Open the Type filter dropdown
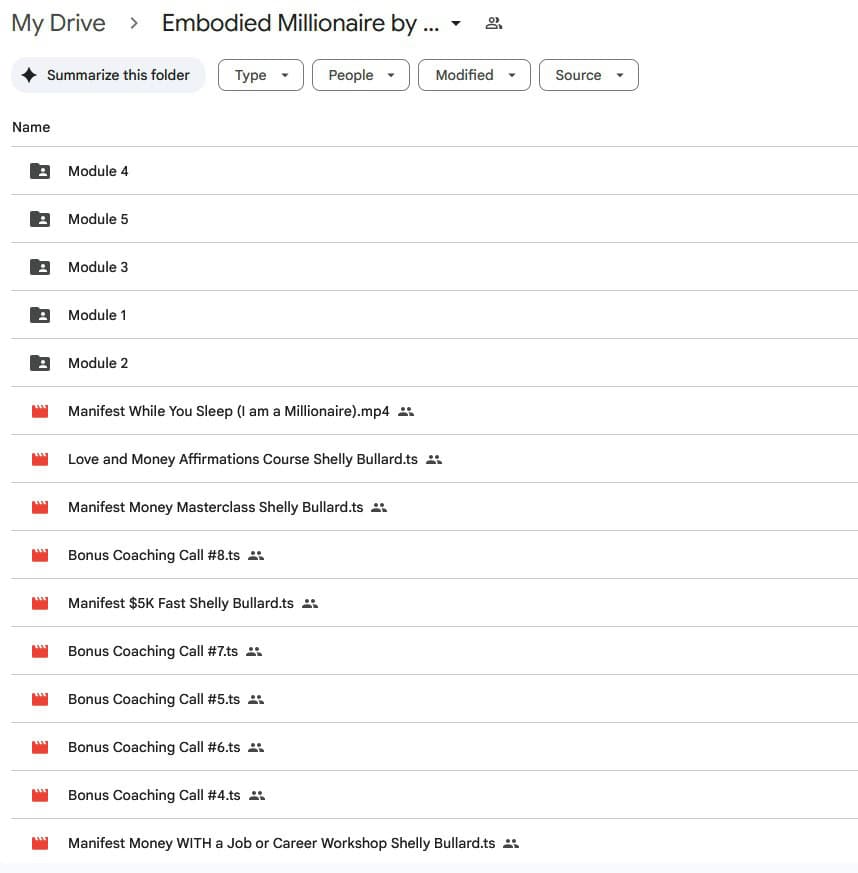 260,75
